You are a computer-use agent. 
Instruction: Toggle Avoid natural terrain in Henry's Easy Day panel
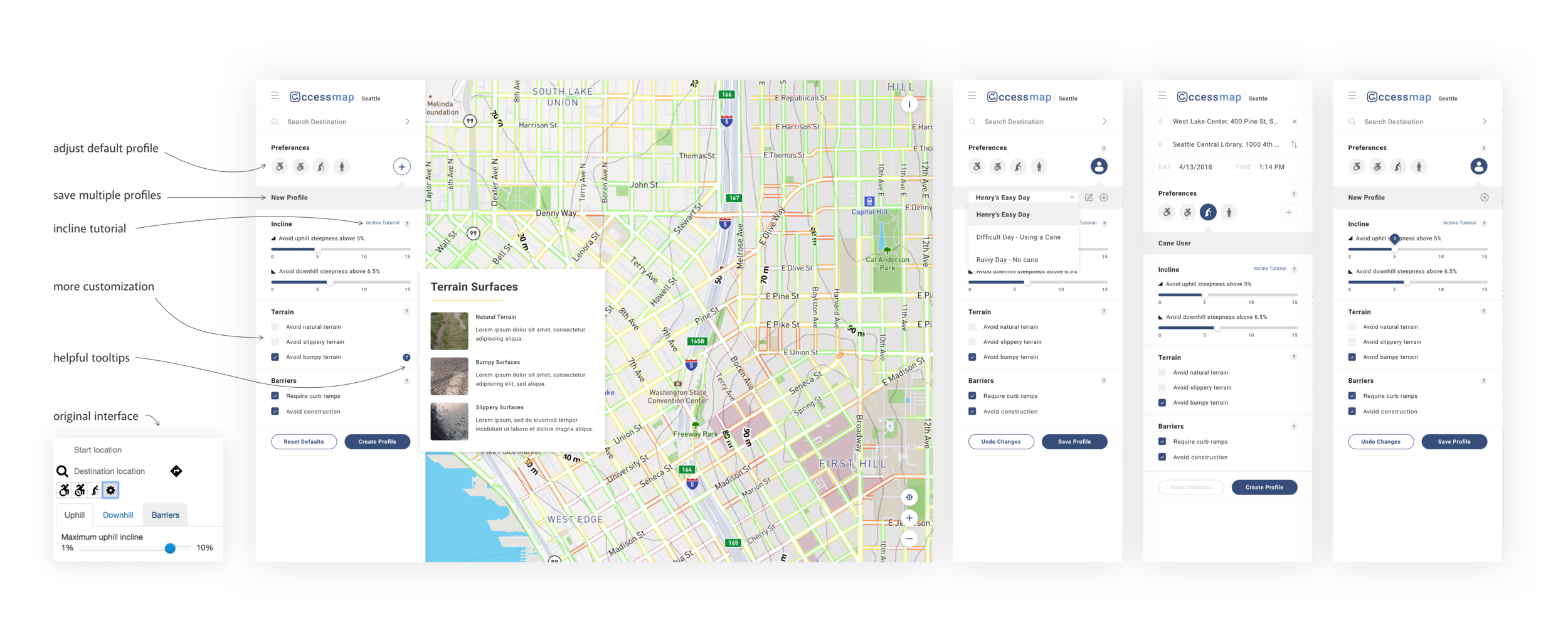coord(972,327)
